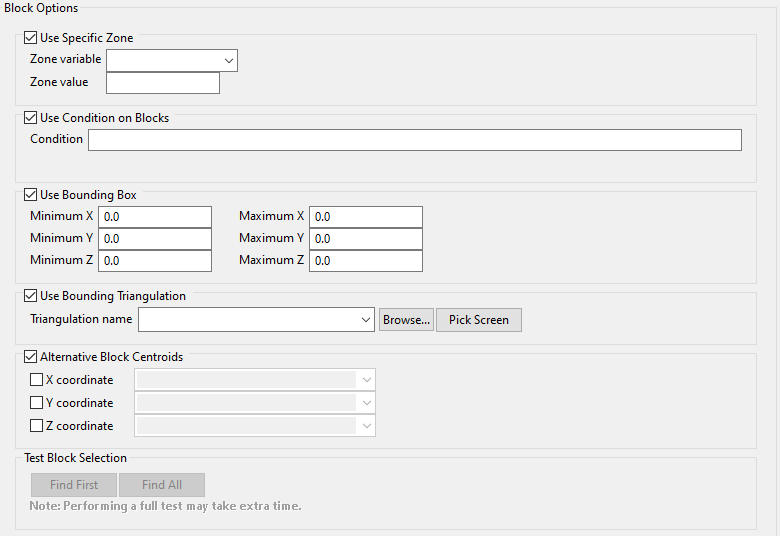Select the Maximum Y input box

click(366, 239)
